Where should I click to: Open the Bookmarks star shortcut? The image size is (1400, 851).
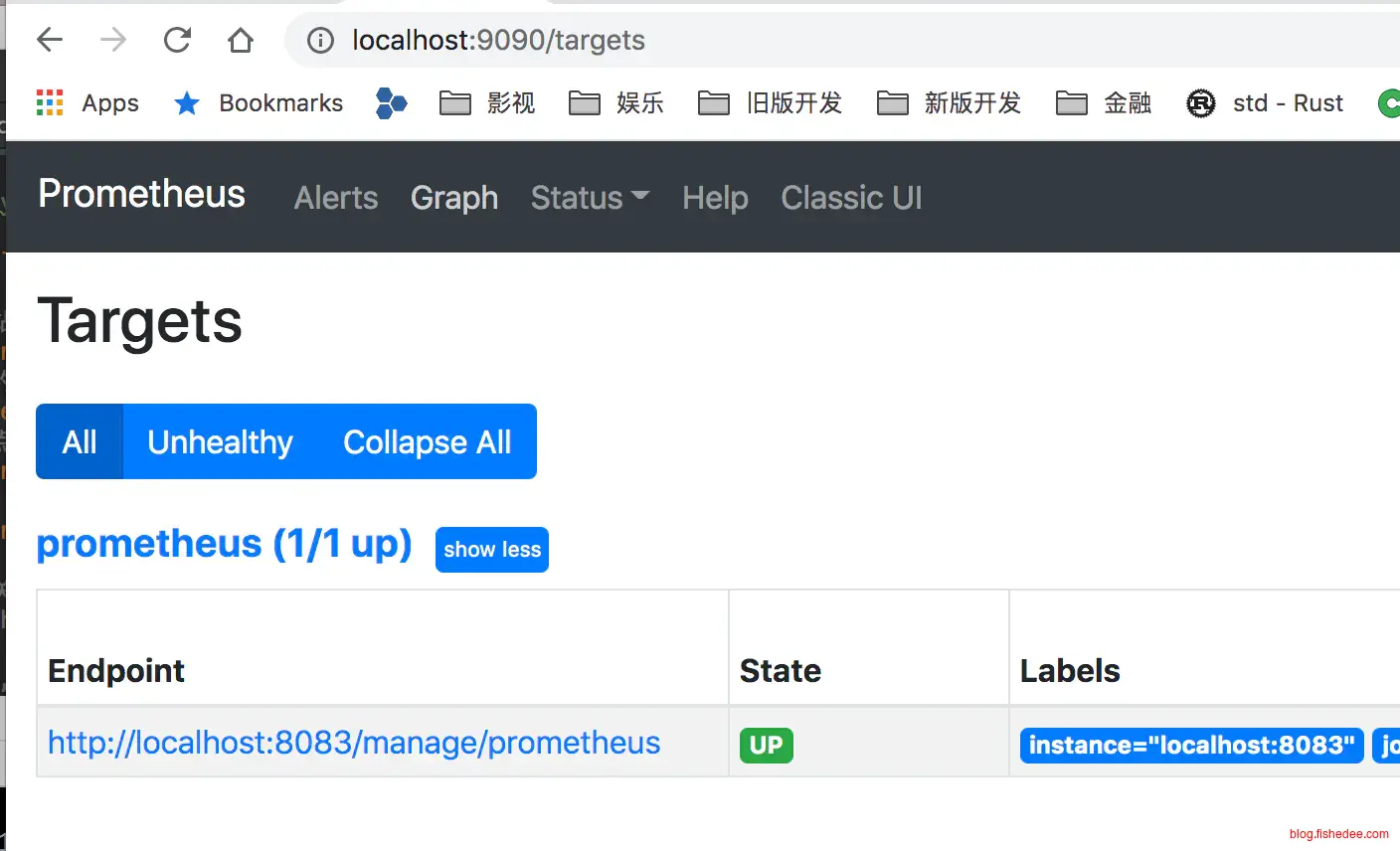[259, 103]
